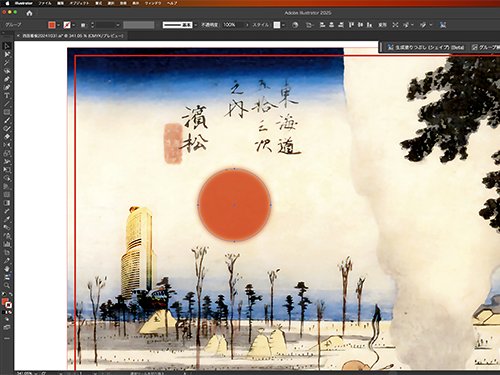Click グループ解除 button in task bar
Screen dimensions: 500x375
click(486, 47)
